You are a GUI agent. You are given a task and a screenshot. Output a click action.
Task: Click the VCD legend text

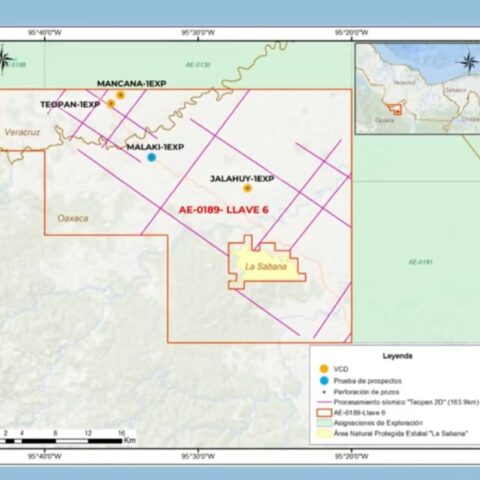(x=341, y=369)
